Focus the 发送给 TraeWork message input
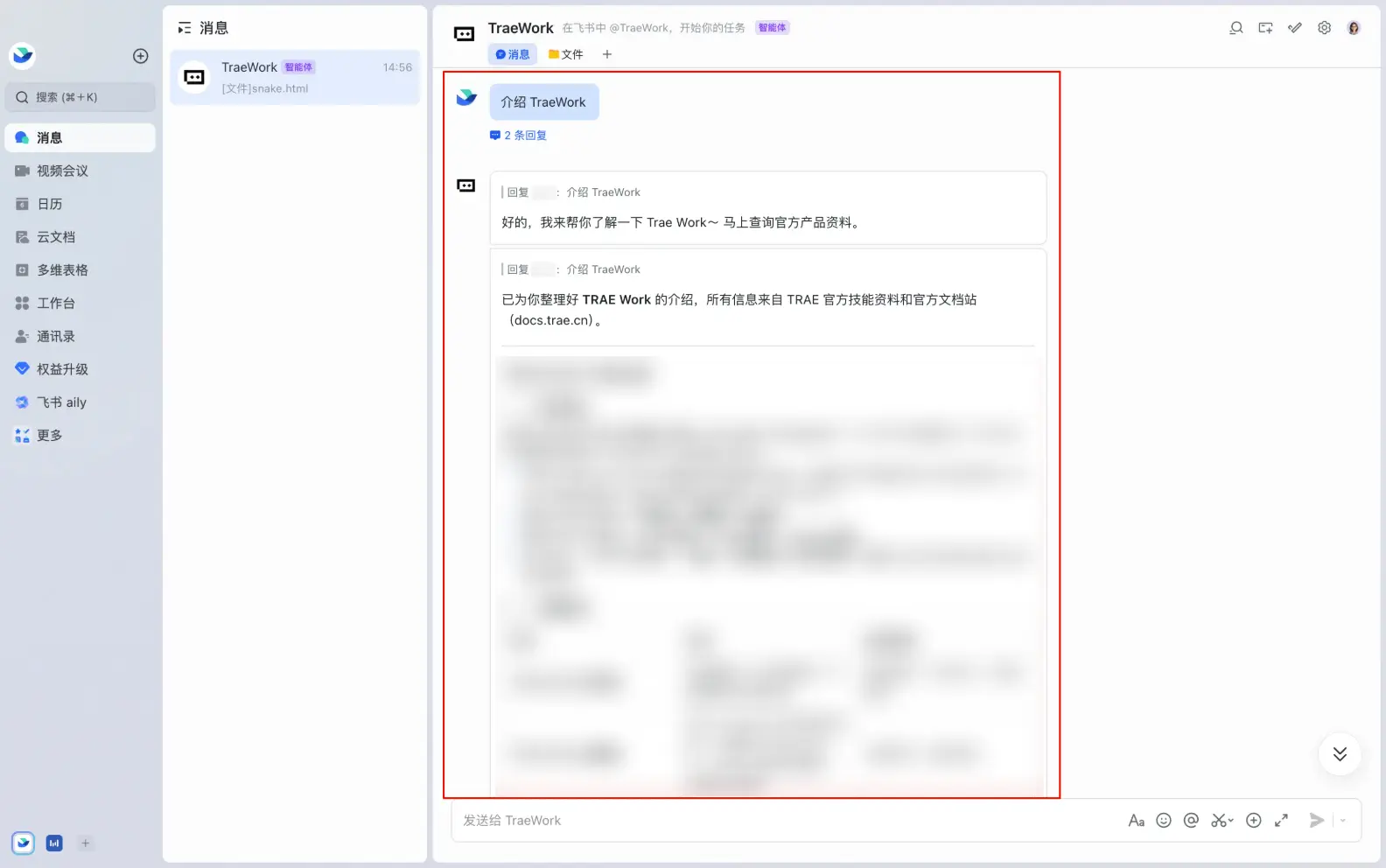 click(x=787, y=821)
